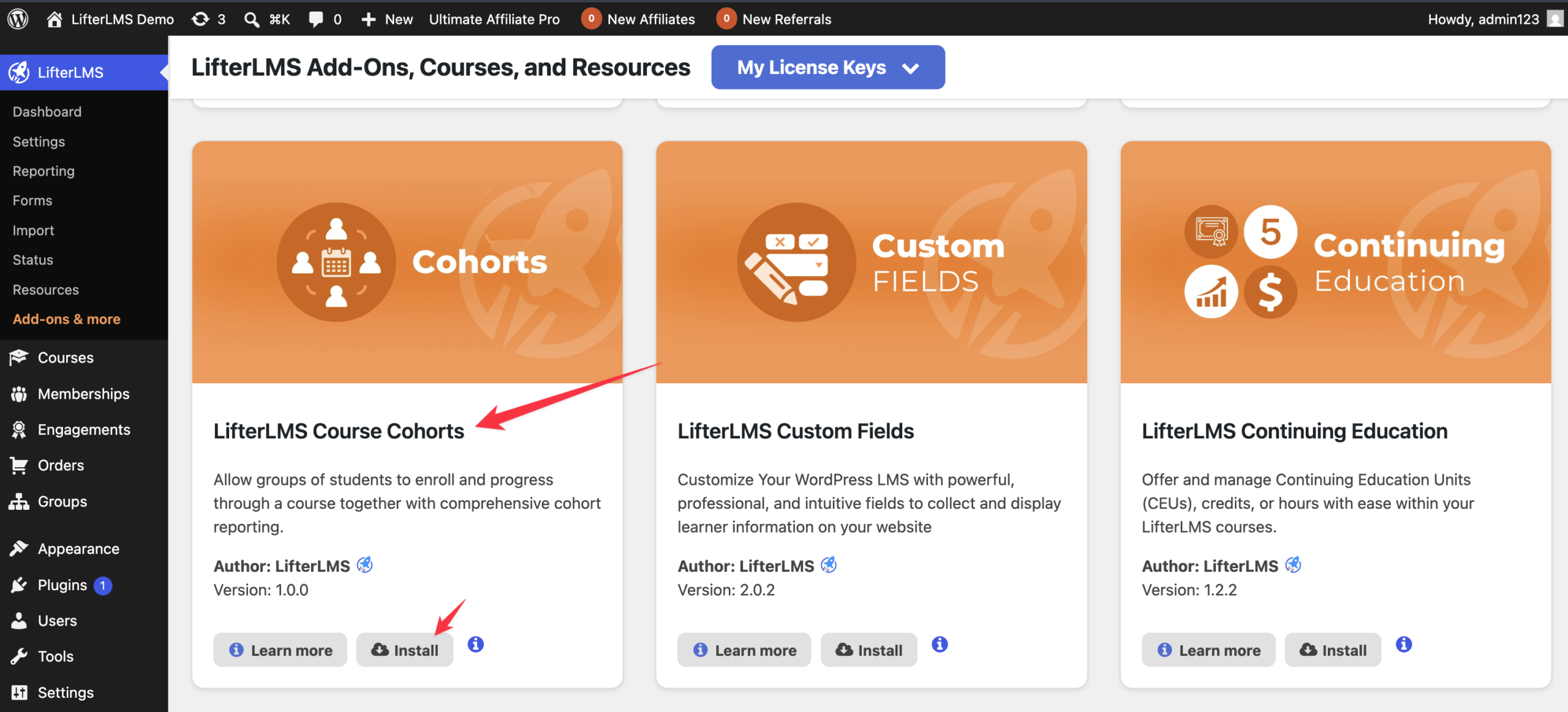Screen dimensions: 1568x712
Task: Click the Cohorts banner image
Action: 407,262
